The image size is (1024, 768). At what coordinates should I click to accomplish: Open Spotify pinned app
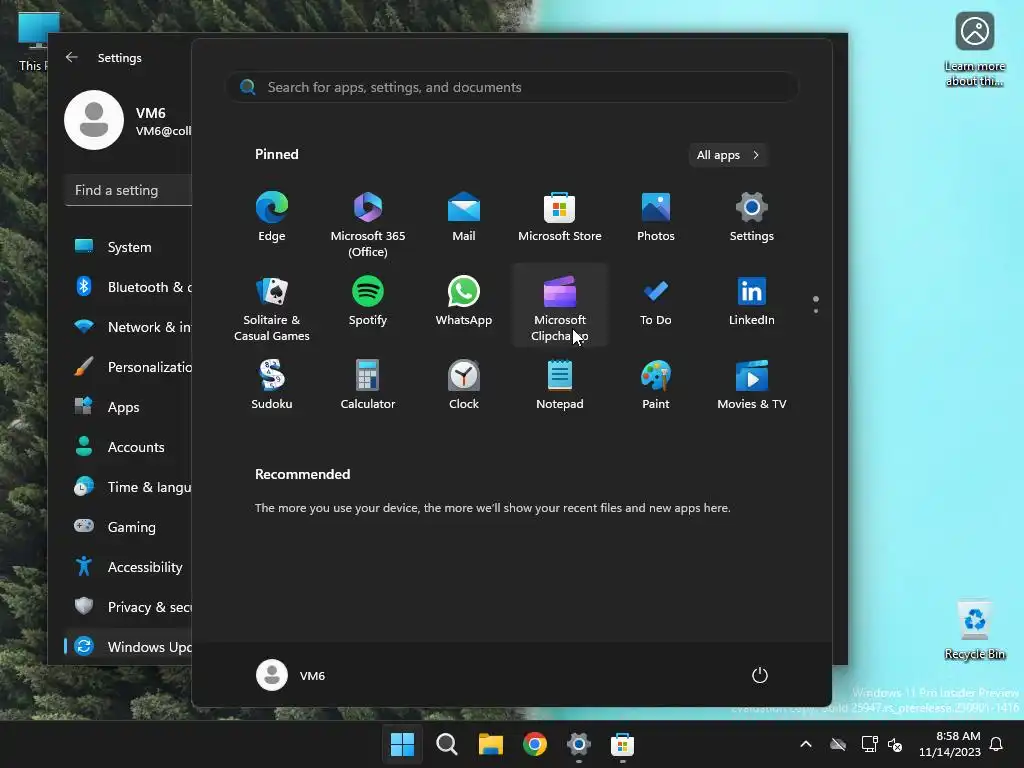point(368,301)
